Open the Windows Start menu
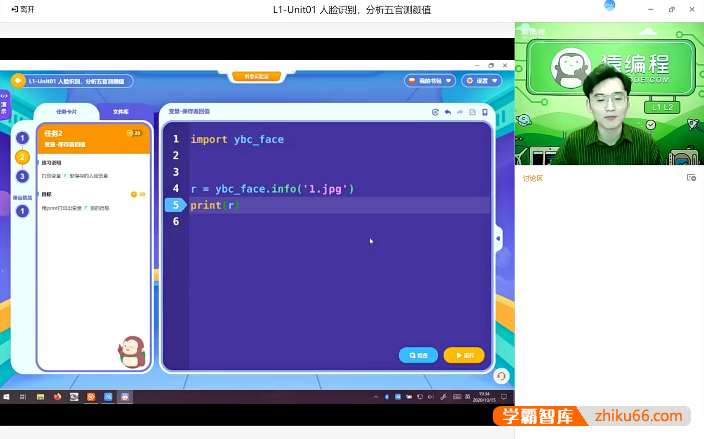Viewport: 704px width, 439px height. click(6, 397)
